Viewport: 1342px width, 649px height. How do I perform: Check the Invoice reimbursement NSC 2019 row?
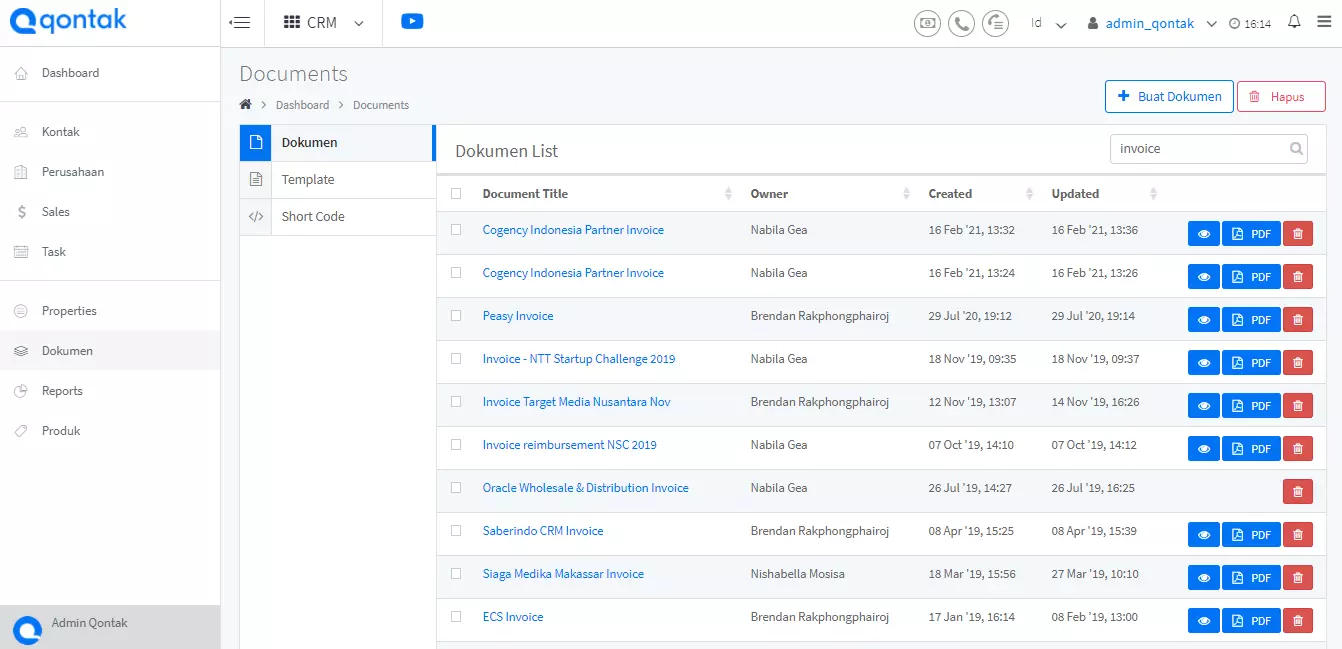pyautogui.click(x=456, y=444)
